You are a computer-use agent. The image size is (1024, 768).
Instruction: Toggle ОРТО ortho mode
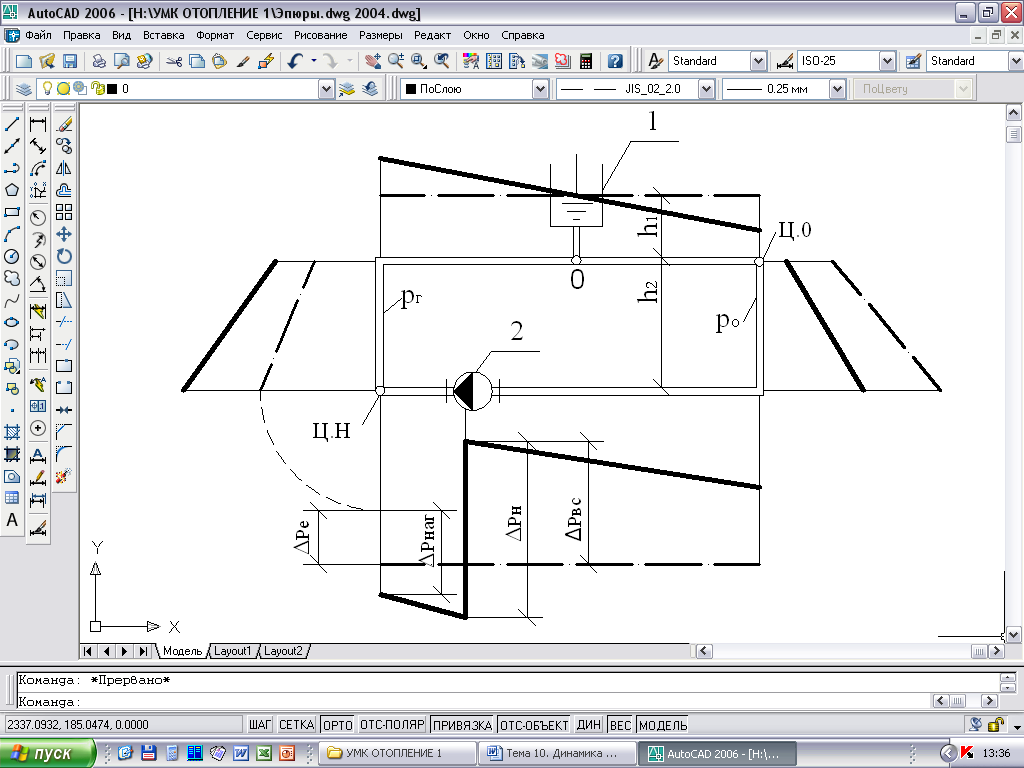338,725
